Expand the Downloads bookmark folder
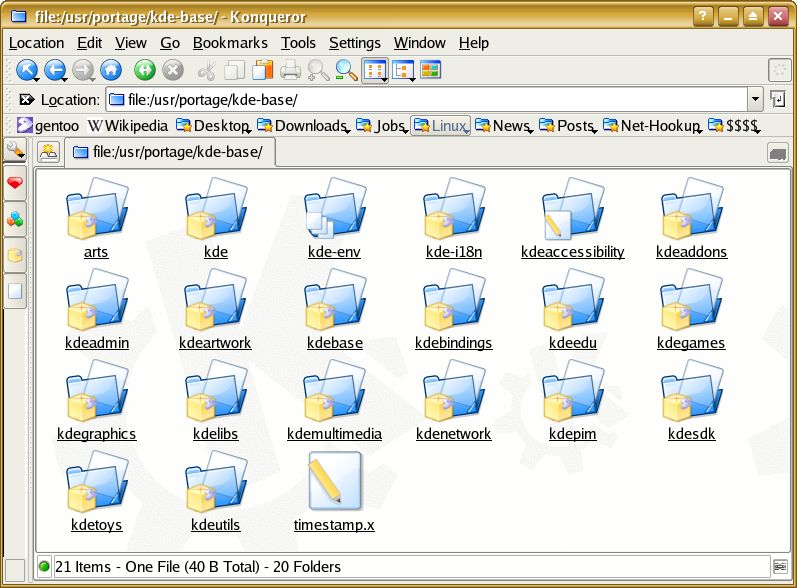Image resolution: width=797 pixels, height=588 pixels. click(303, 126)
